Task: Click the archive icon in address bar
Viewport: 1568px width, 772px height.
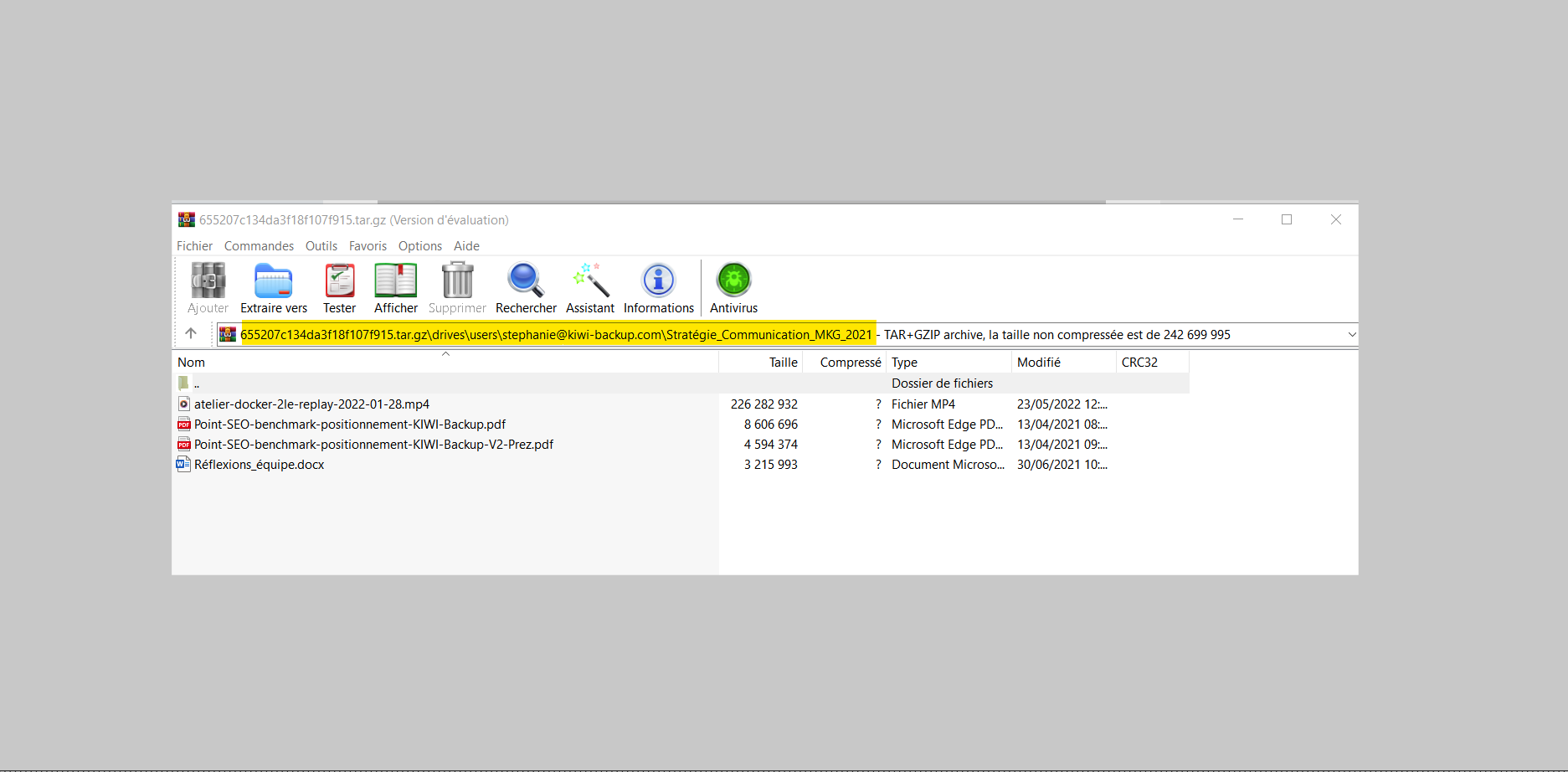Action: pos(228,334)
